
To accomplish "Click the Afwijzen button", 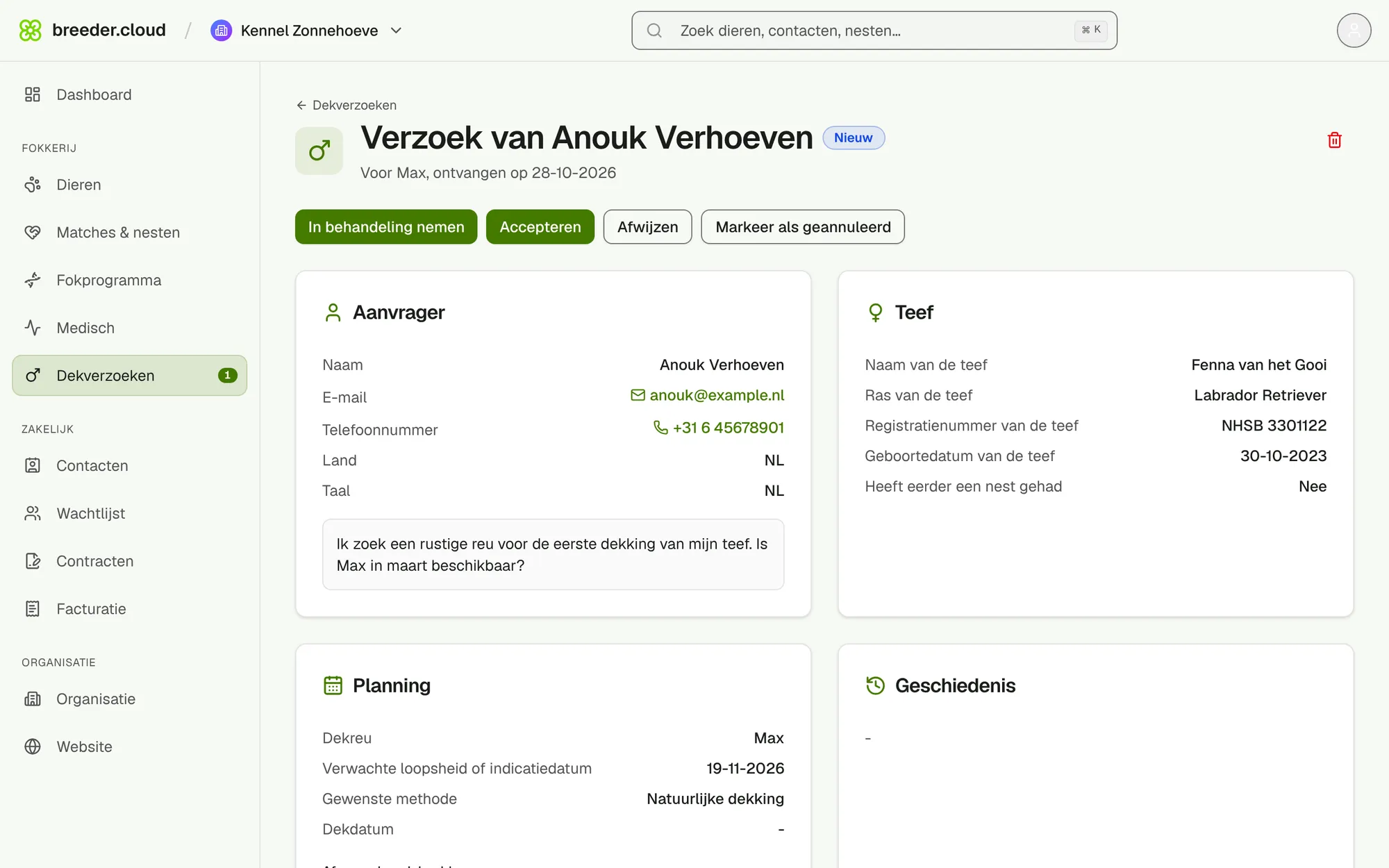I will 647,227.
